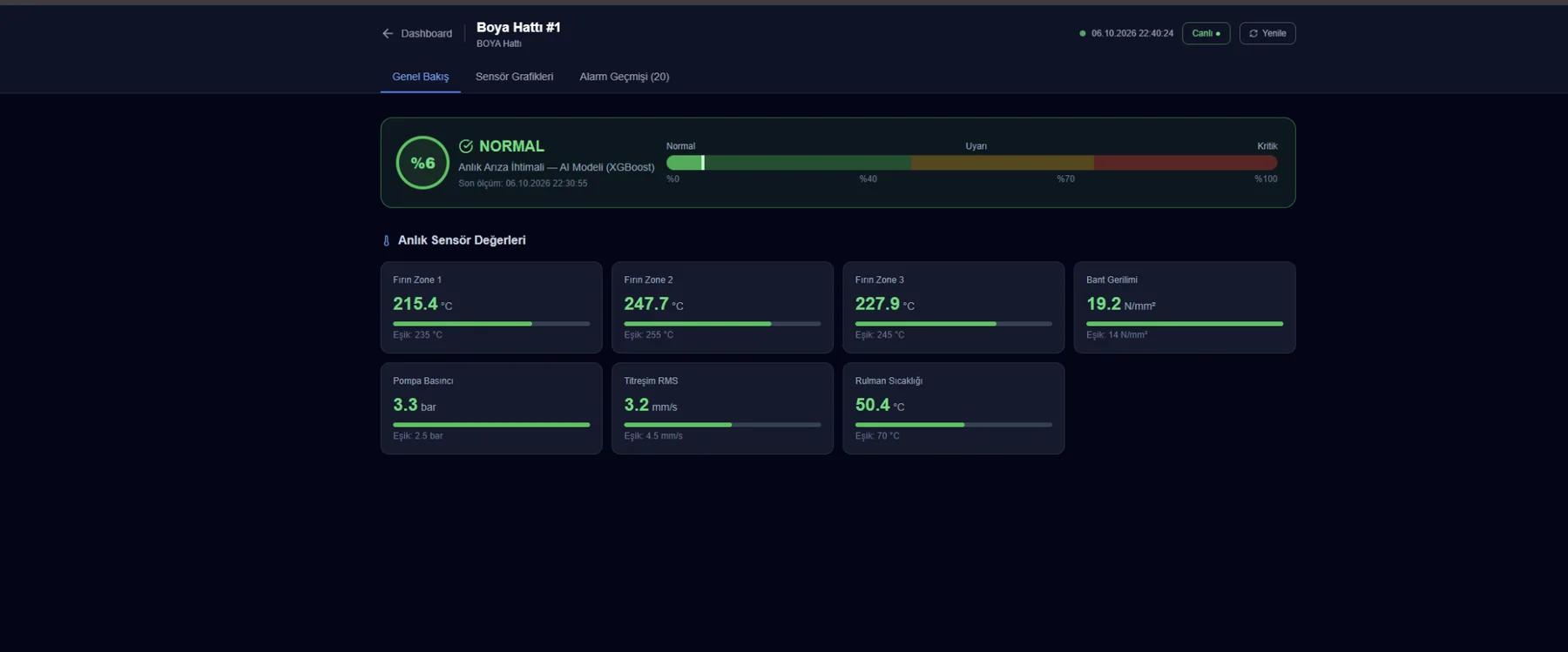Open the Alarm Geçmişi (20) tab

pos(625,77)
